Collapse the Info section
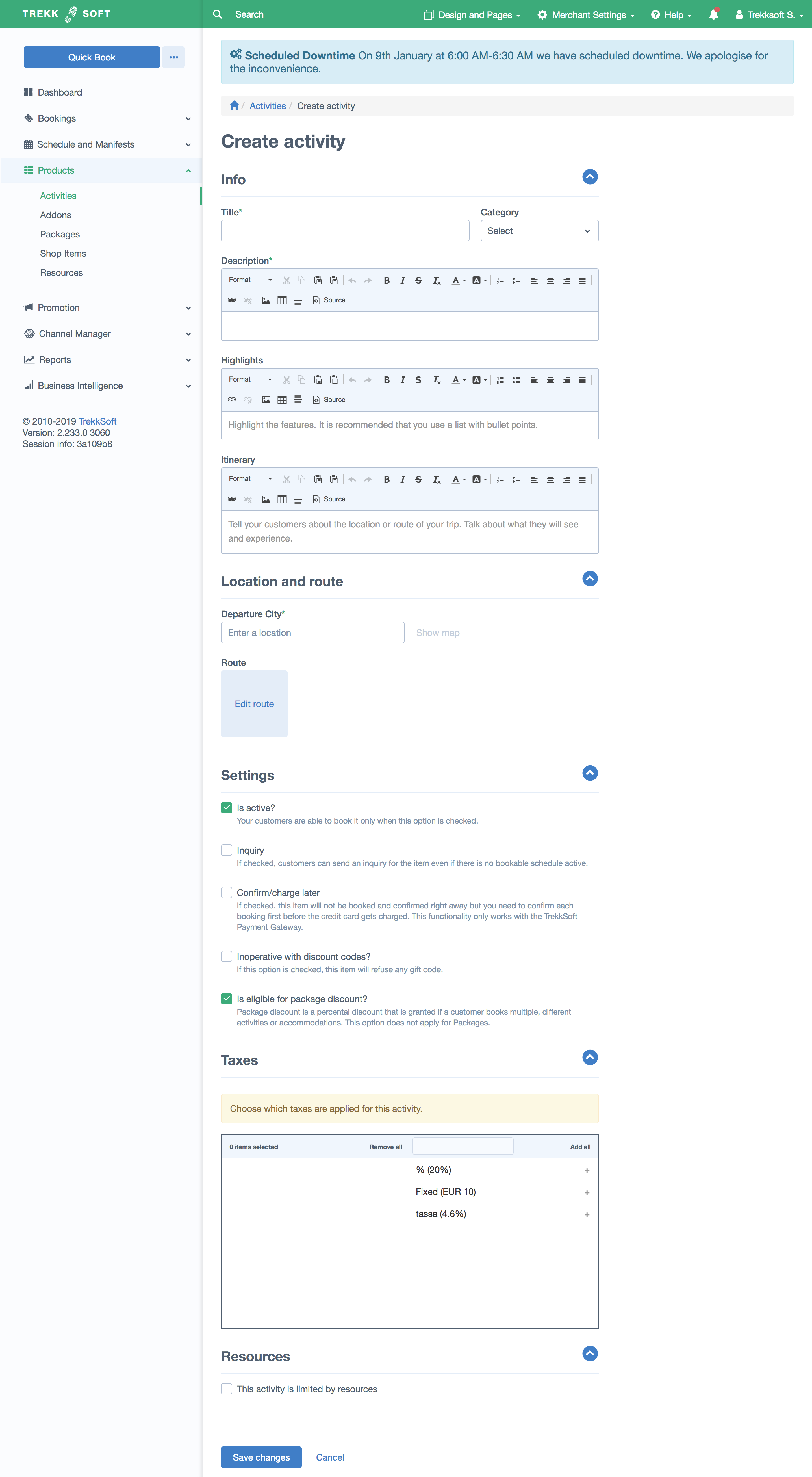812x1477 pixels. tap(590, 177)
